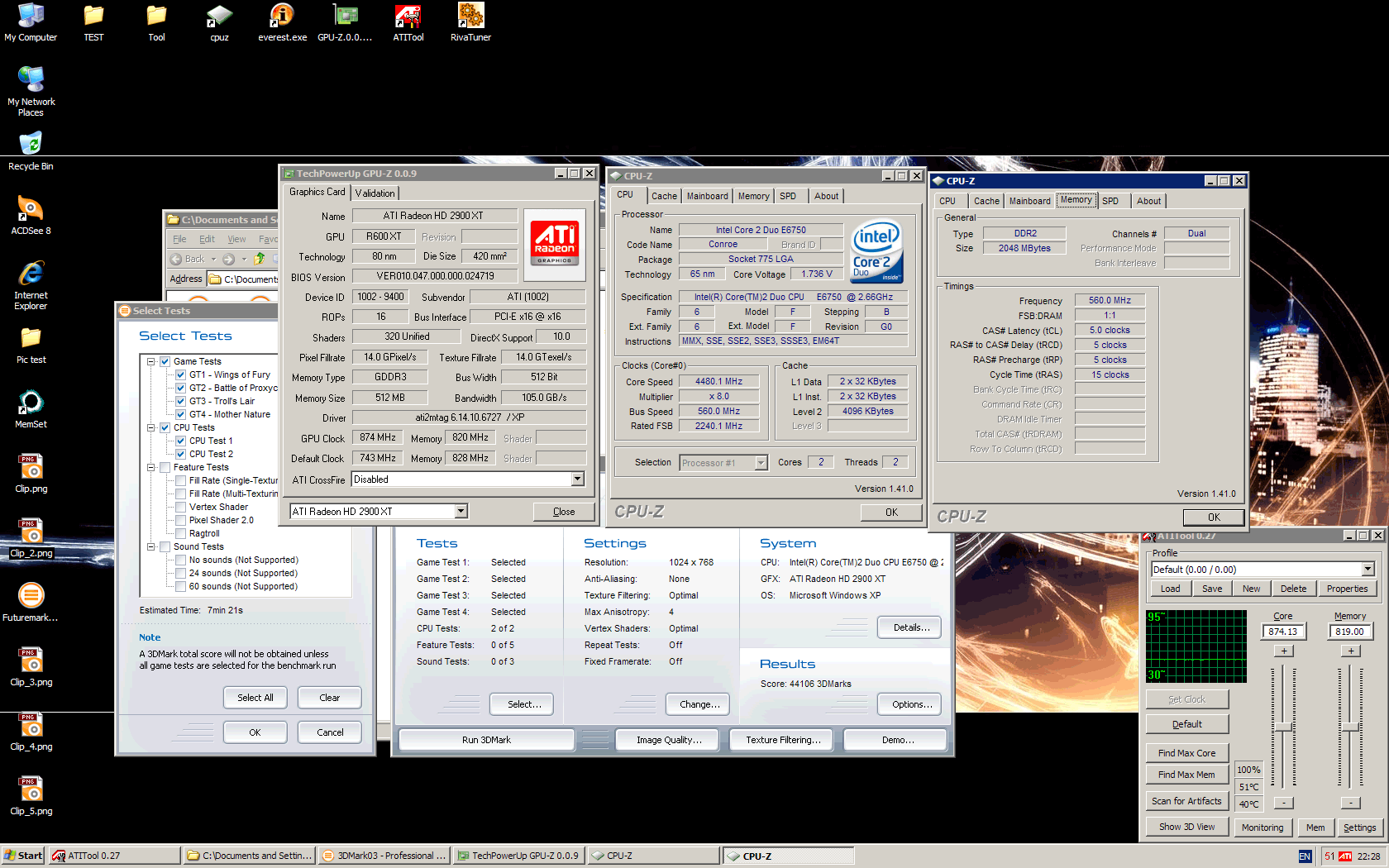Collapse the Game Tests tree node

151,361
